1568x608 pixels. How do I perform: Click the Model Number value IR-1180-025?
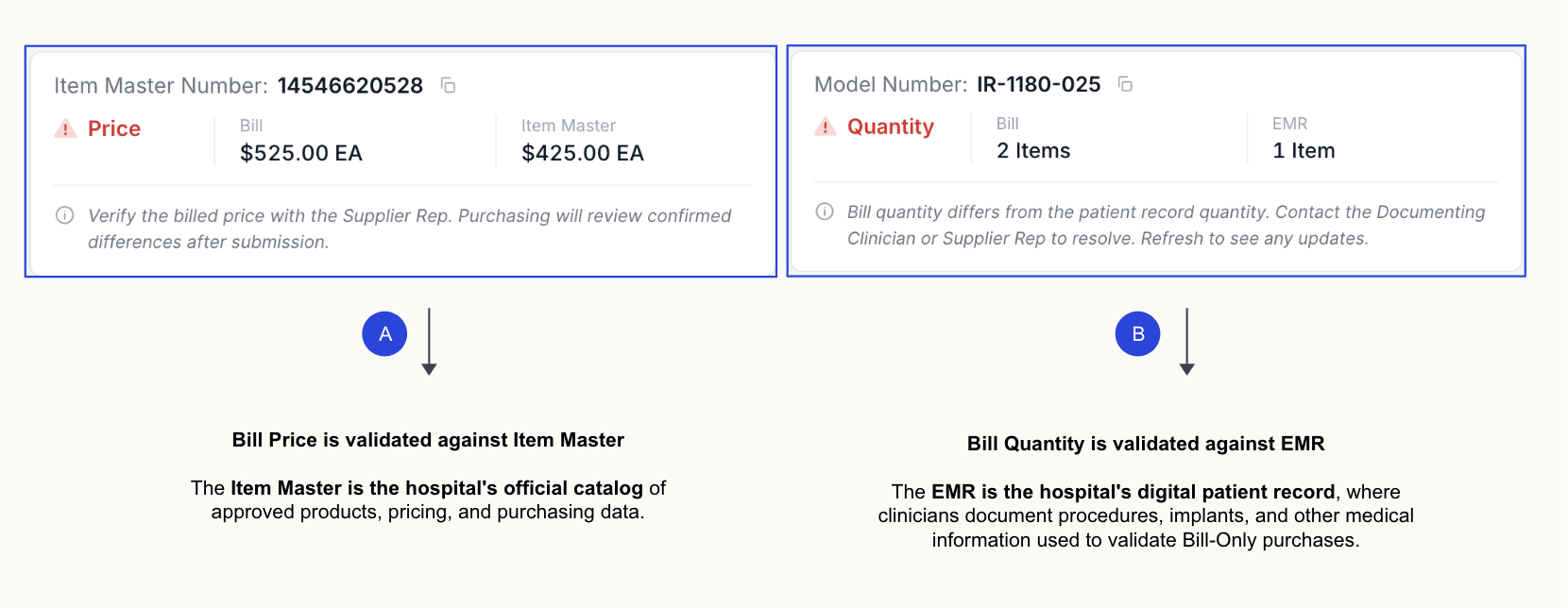coord(1039,84)
